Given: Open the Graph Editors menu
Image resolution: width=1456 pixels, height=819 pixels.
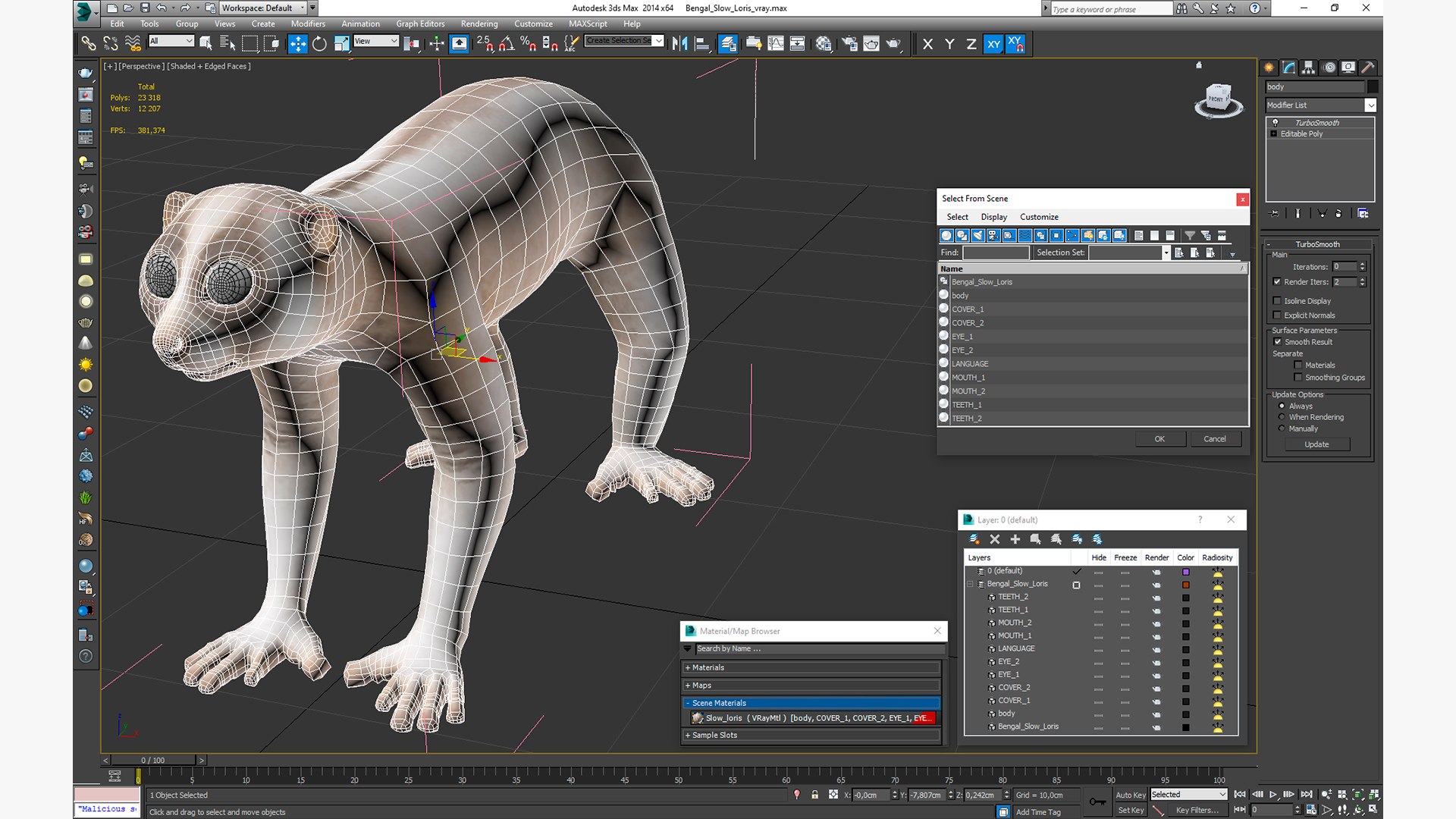Looking at the screenshot, I should 420,24.
